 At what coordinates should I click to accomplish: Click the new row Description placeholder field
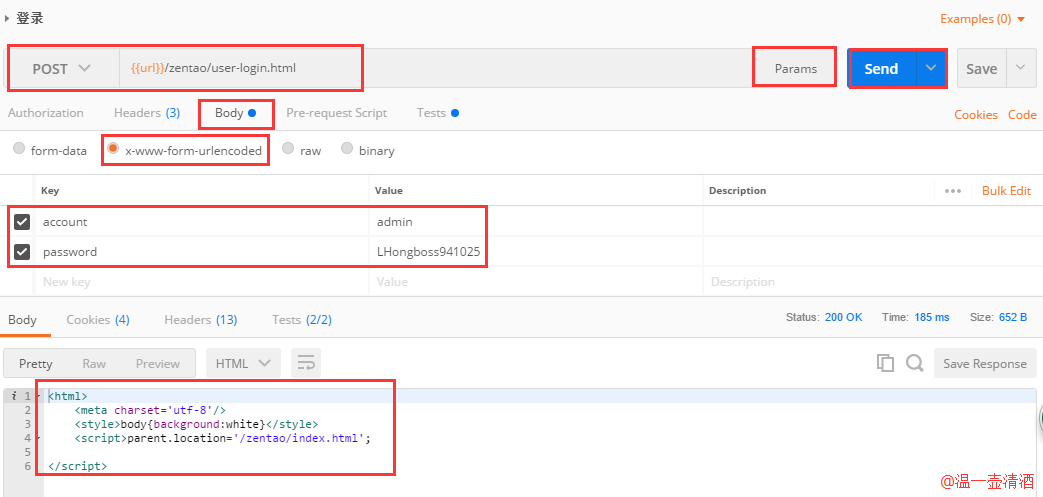(x=872, y=281)
